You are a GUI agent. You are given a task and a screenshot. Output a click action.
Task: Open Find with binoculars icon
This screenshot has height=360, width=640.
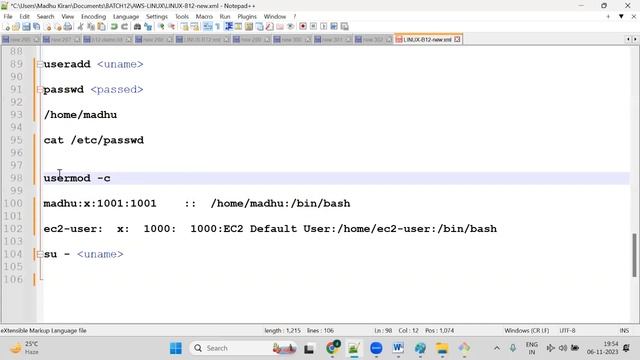(137, 27)
